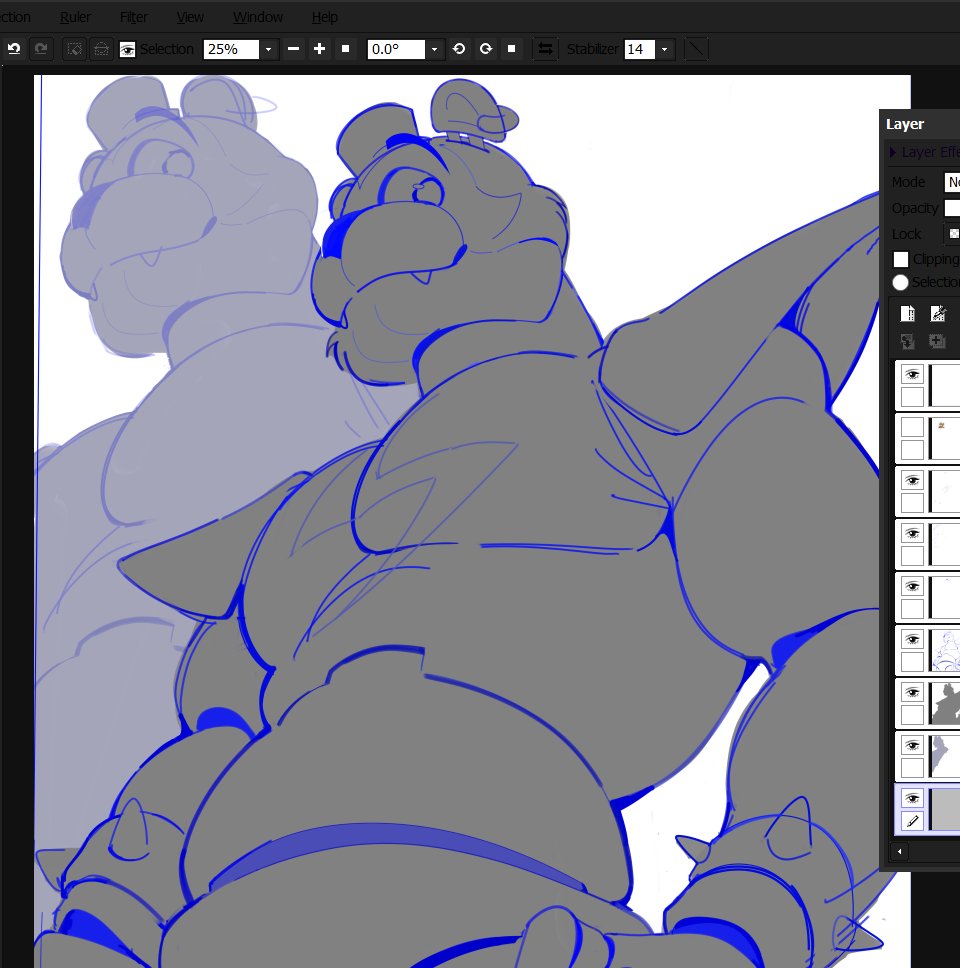Click the Stabilizer value field showing 14

(x=640, y=49)
